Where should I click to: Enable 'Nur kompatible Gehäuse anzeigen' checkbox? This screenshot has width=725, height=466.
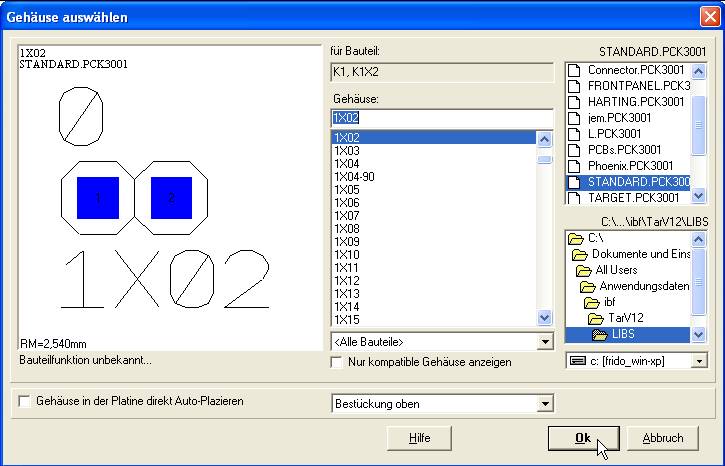[338, 362]
